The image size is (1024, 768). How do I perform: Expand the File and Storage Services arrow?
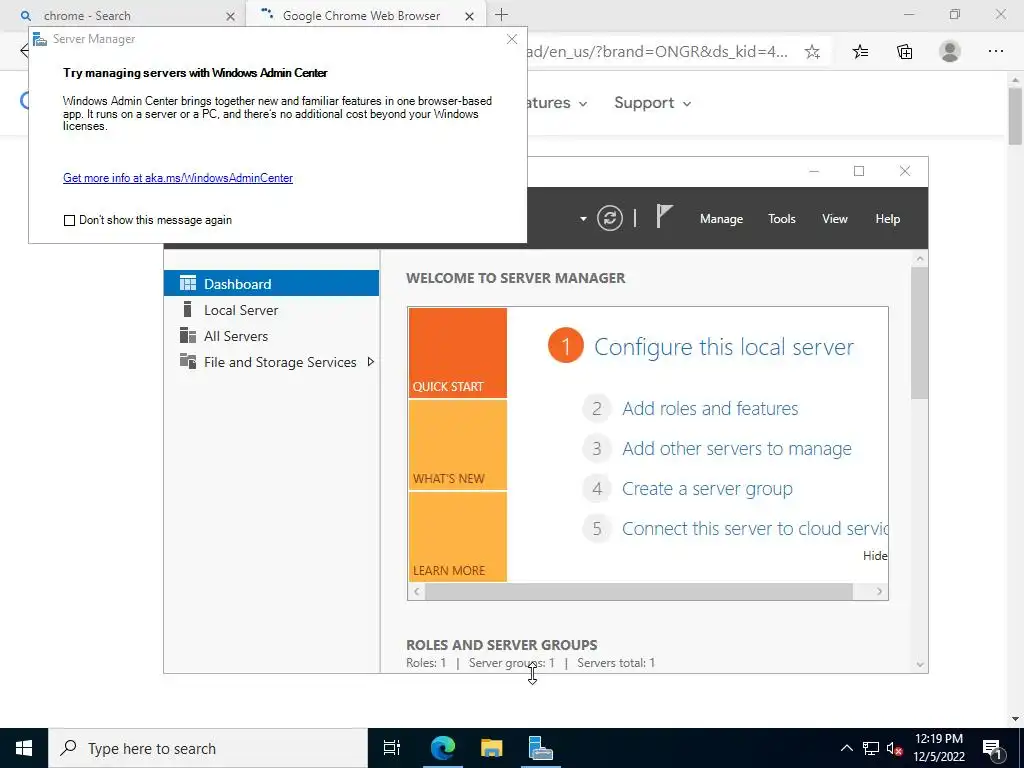[x=371, y=362]
